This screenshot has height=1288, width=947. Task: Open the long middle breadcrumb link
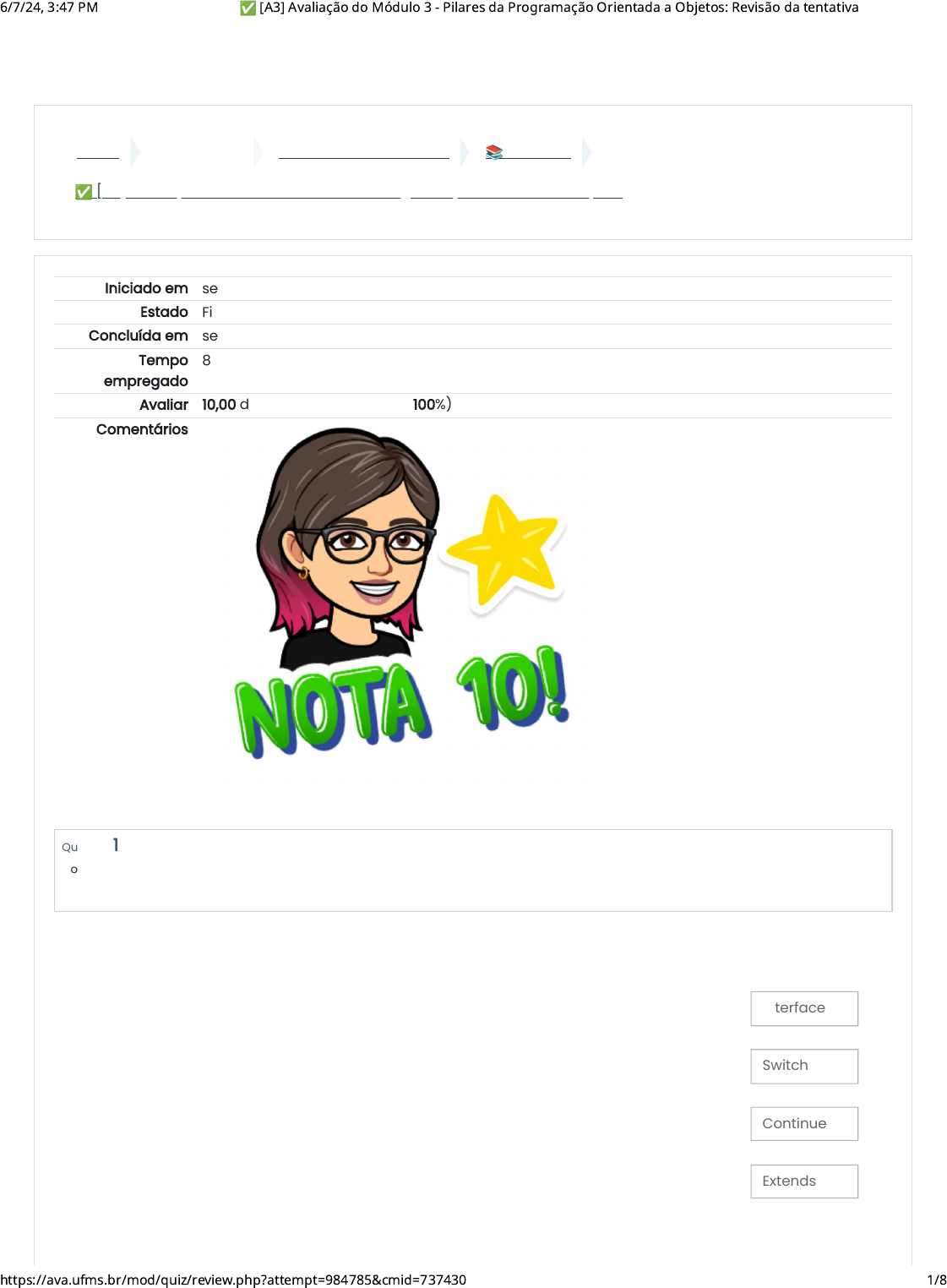click(x=364, y=152)
